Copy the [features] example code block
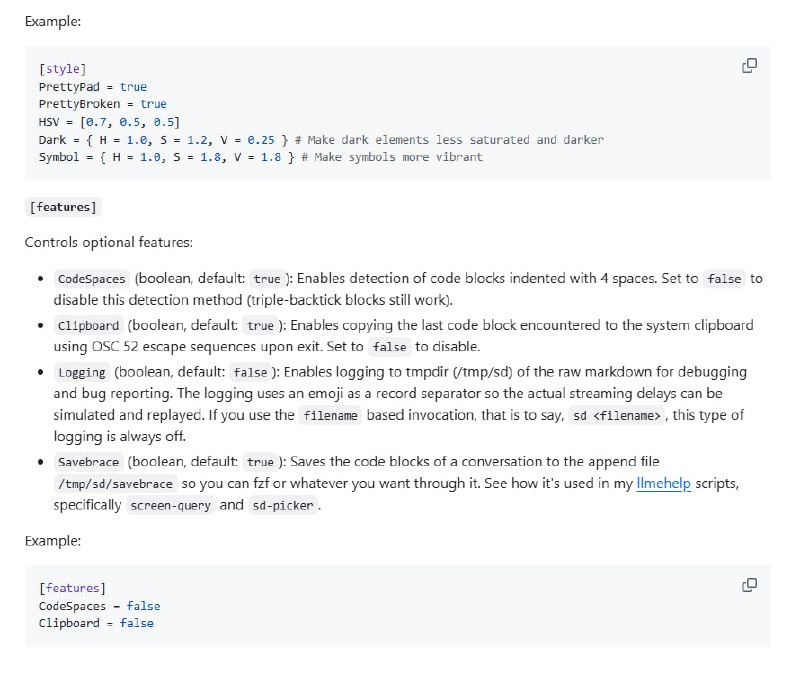The height and width of the screenshot is (674, 800). click(749, 585)
